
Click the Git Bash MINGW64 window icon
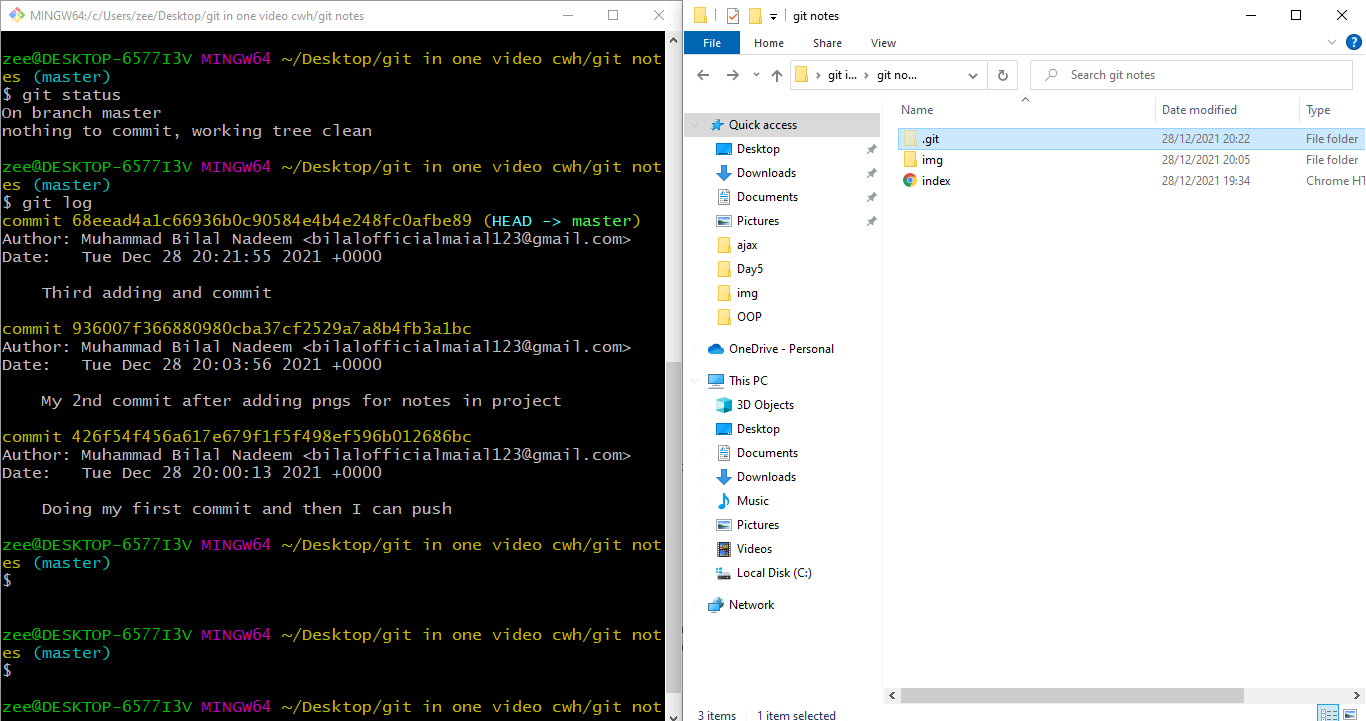(x=15, y=16)
